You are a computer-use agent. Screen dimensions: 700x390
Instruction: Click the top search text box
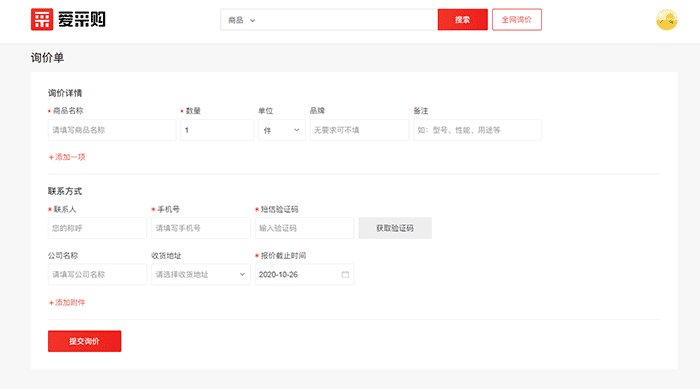pyautogui.click(x=348, y=20)
